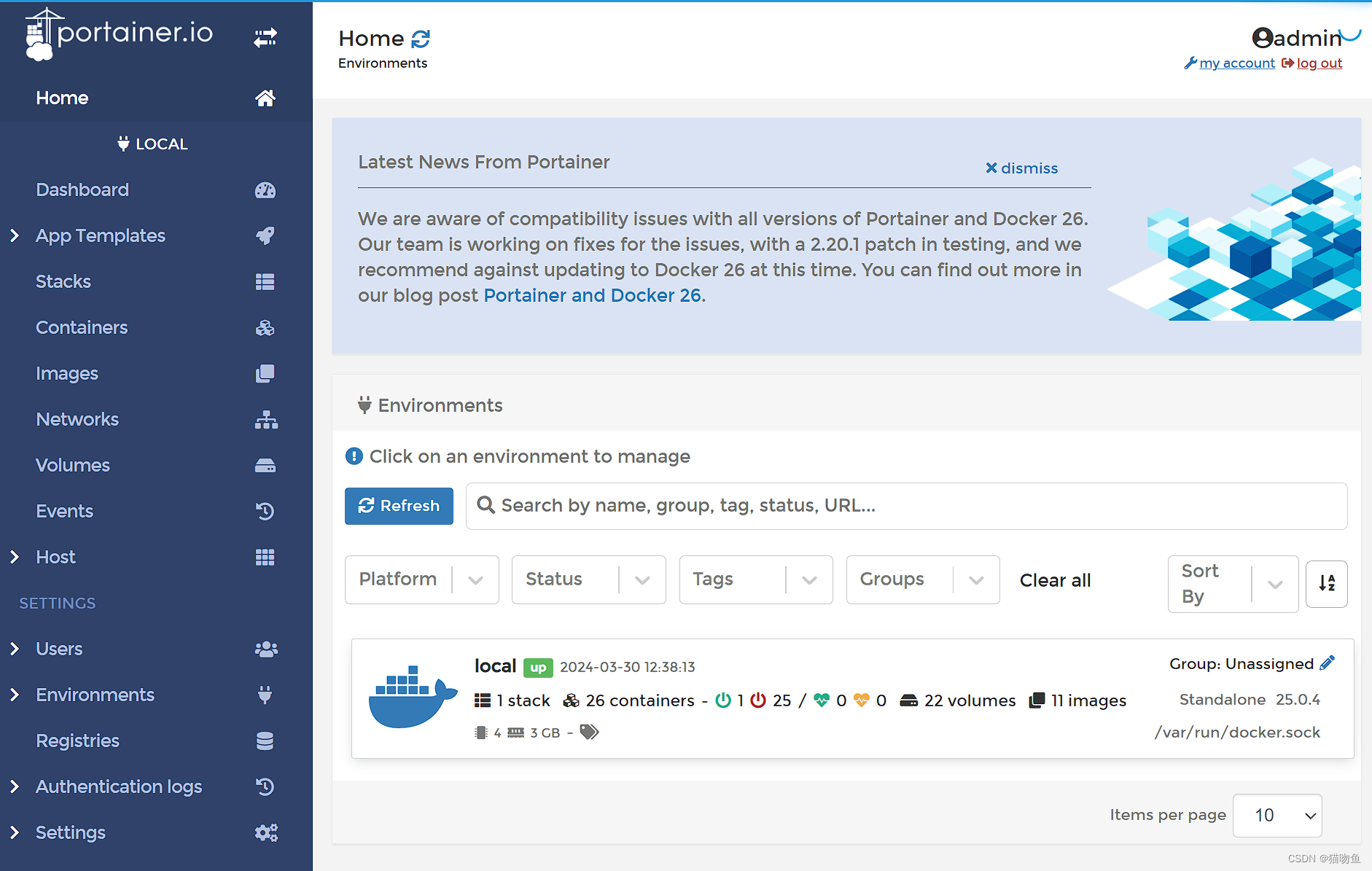Toggle the sidebar collapse arrows icon
Viewport: 1372px width, 871px height.
pyautogui.click(x=265, y=36)
